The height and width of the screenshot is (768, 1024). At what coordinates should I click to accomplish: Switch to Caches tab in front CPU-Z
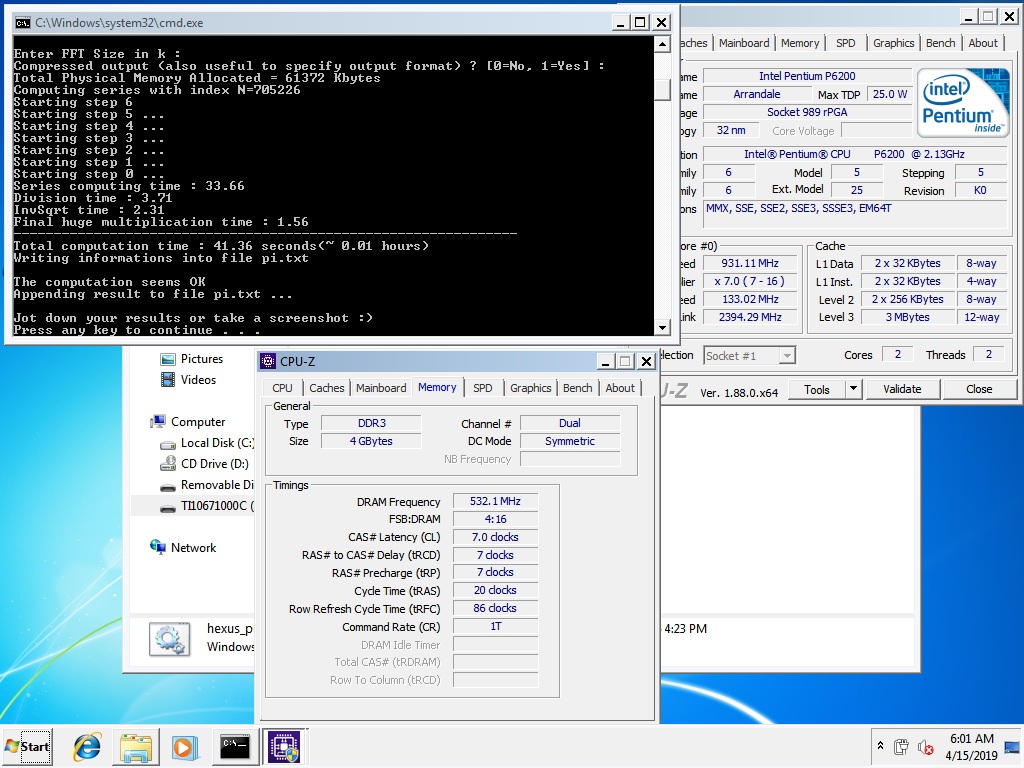click(x=327, y=388)
